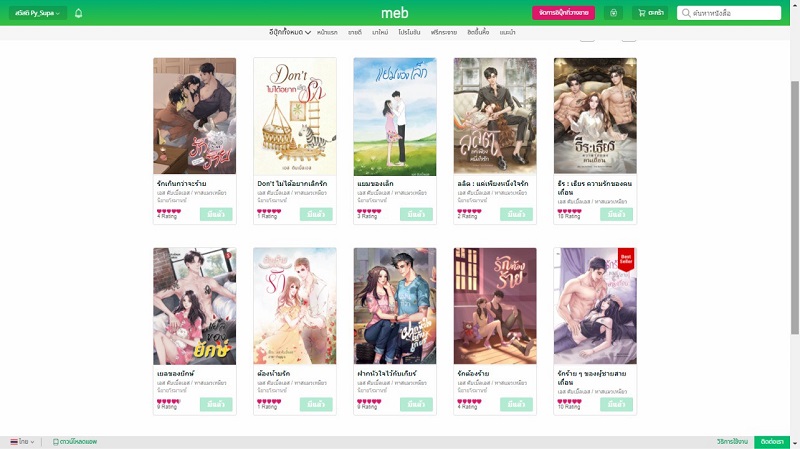Open the notification bell icon

pyautogui.click(x=79, y=13)
